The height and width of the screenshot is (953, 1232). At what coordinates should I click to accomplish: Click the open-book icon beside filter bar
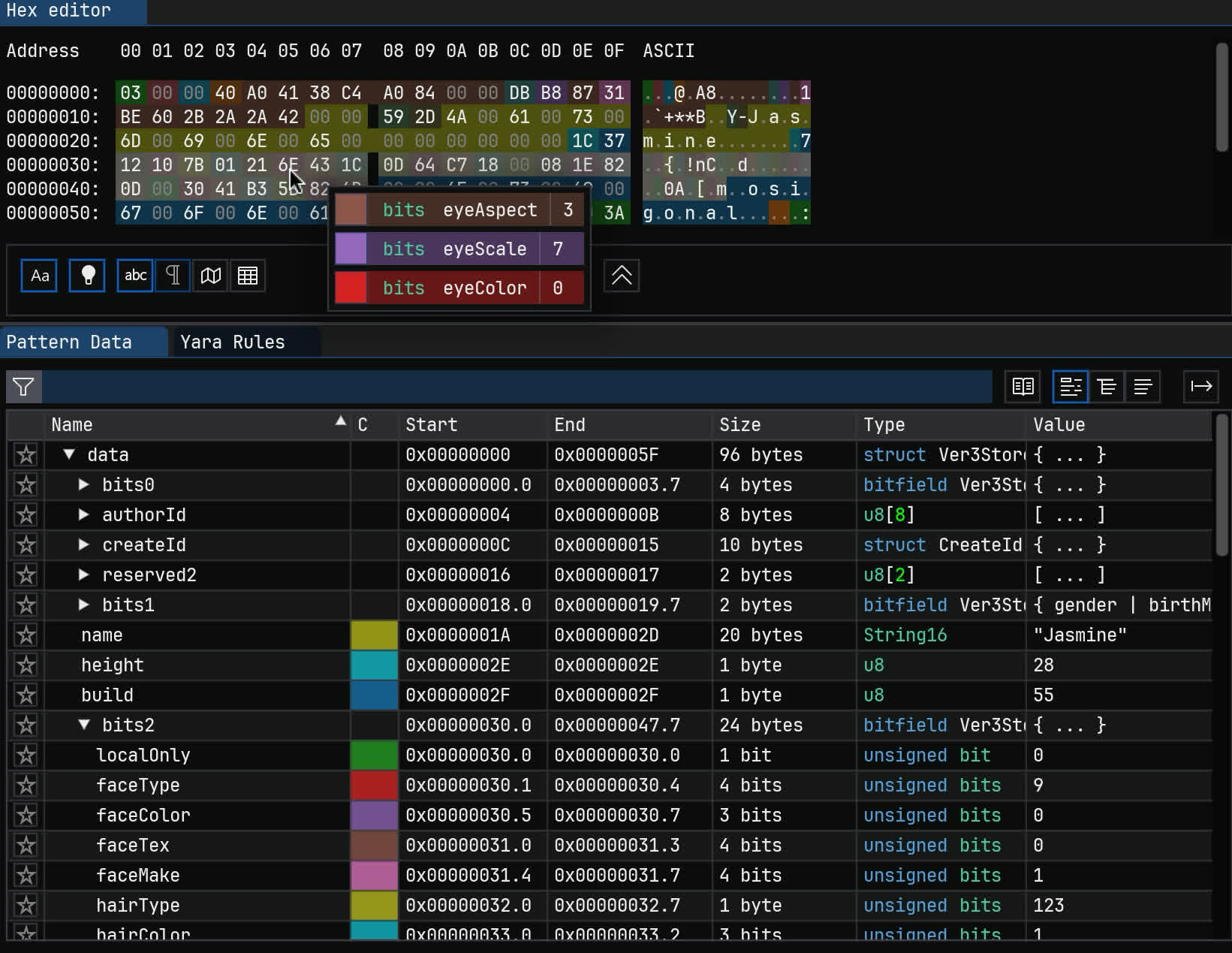pos(1023,387)
